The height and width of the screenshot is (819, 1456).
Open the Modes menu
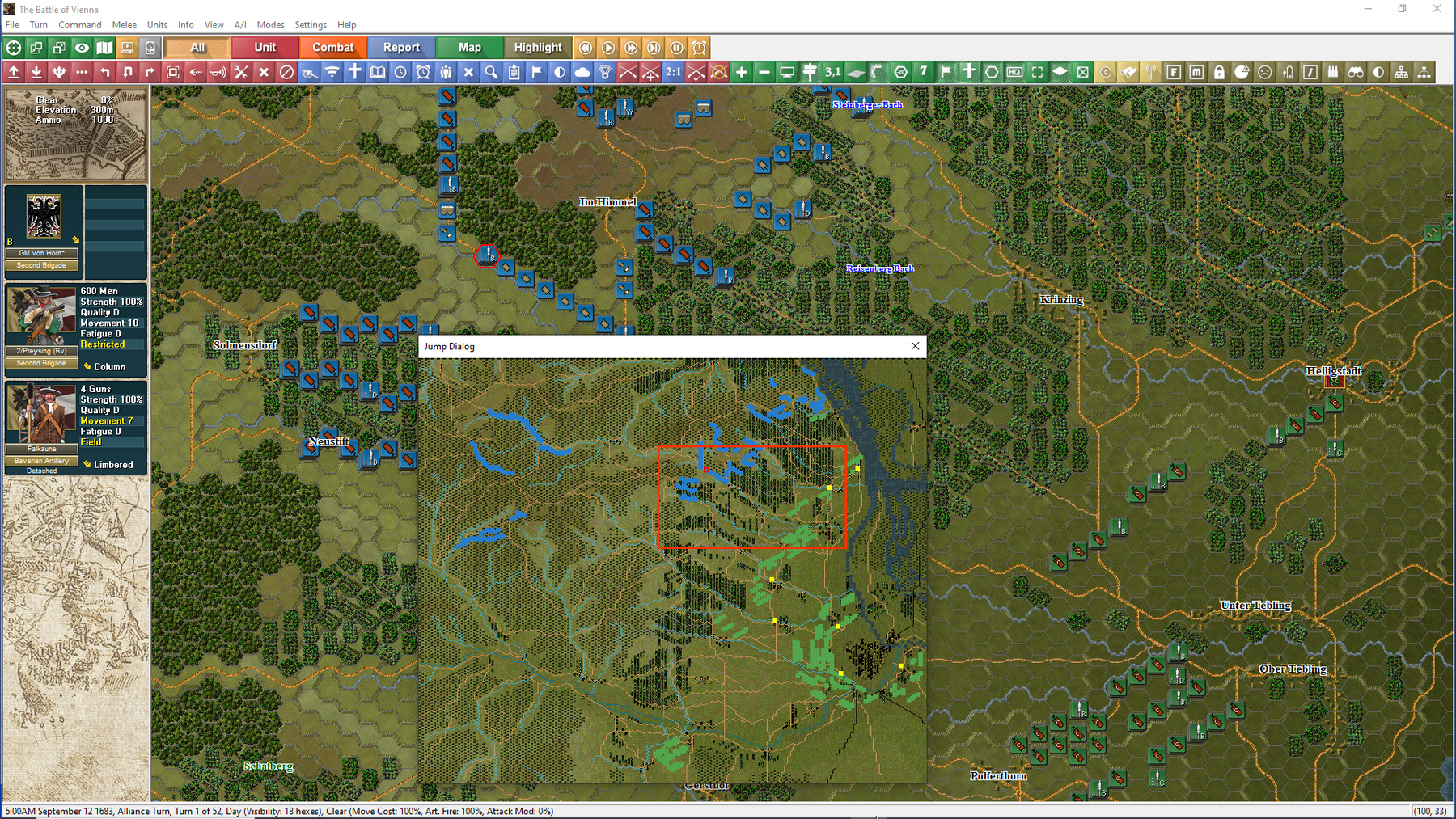tap(270, 25)
